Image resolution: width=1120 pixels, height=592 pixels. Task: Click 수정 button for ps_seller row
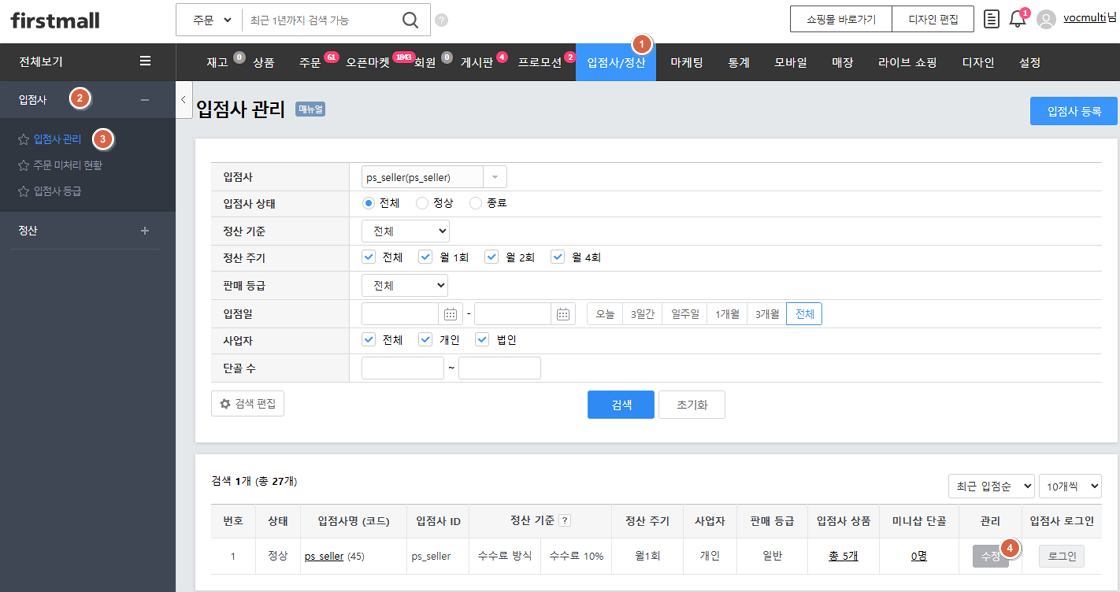pyautogui.click(x=990, y=556)
